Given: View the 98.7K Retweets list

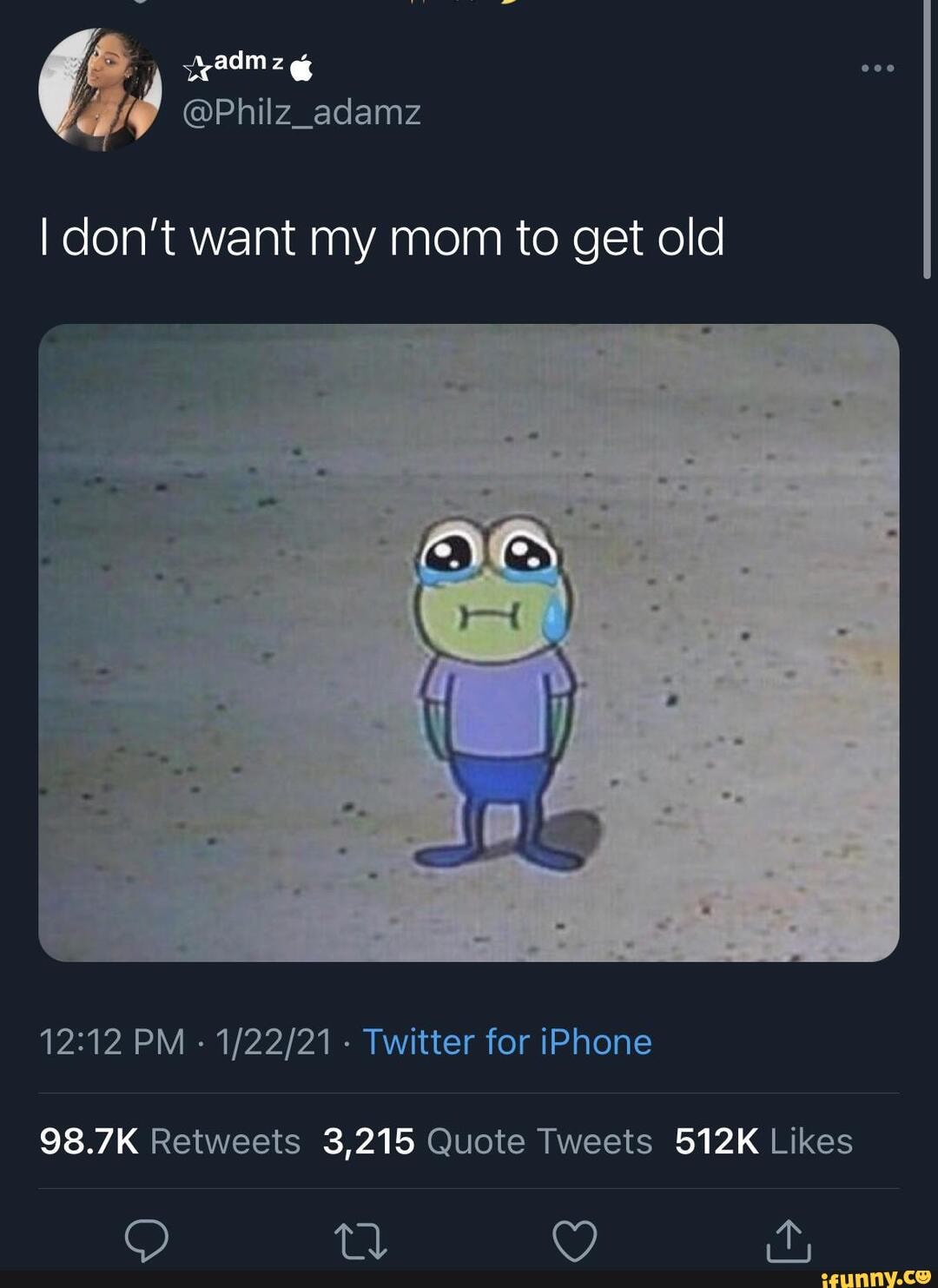Looking at the screenshot, I should 170,1141.
